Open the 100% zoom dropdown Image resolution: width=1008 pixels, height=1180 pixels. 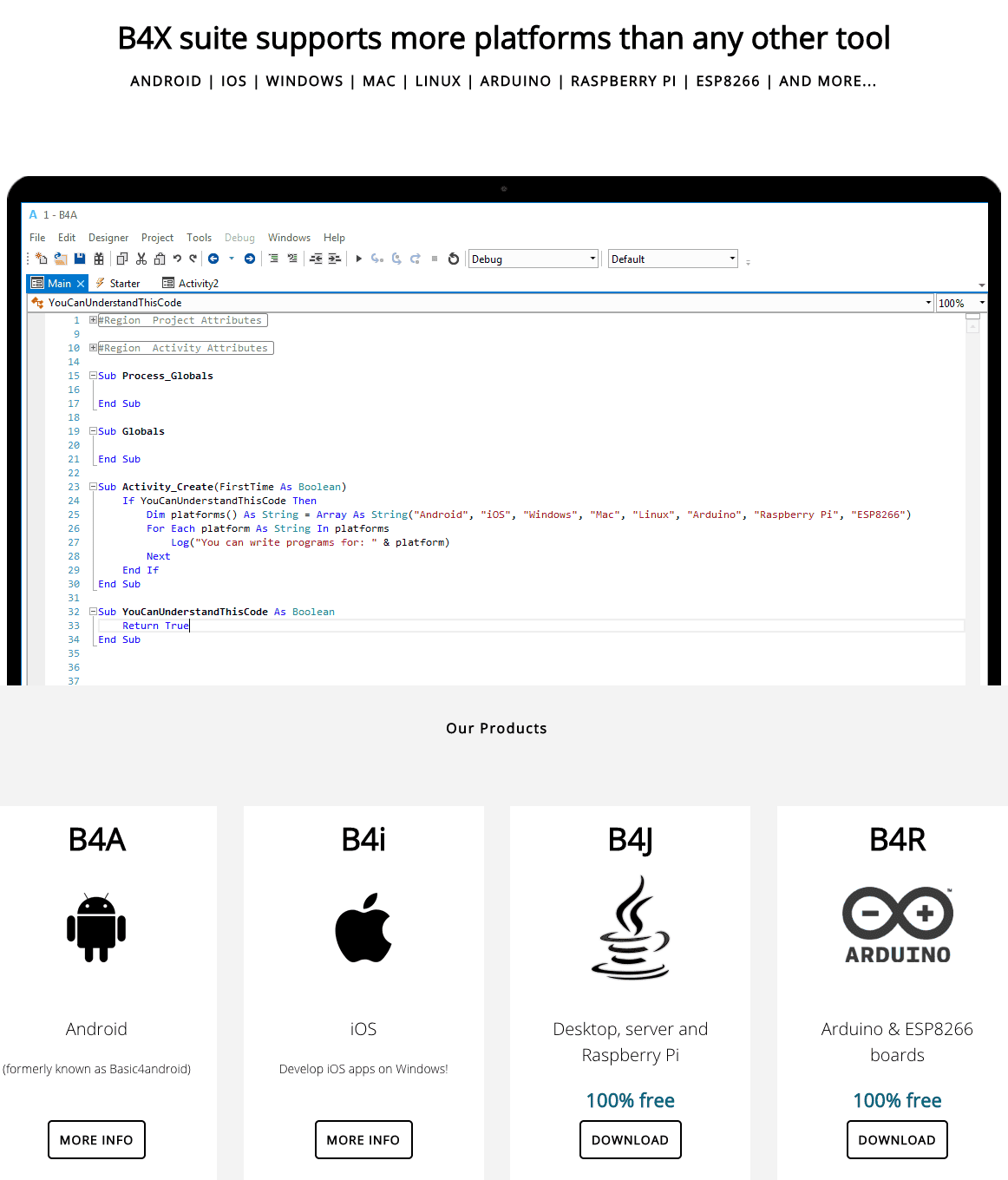point(961,303)
